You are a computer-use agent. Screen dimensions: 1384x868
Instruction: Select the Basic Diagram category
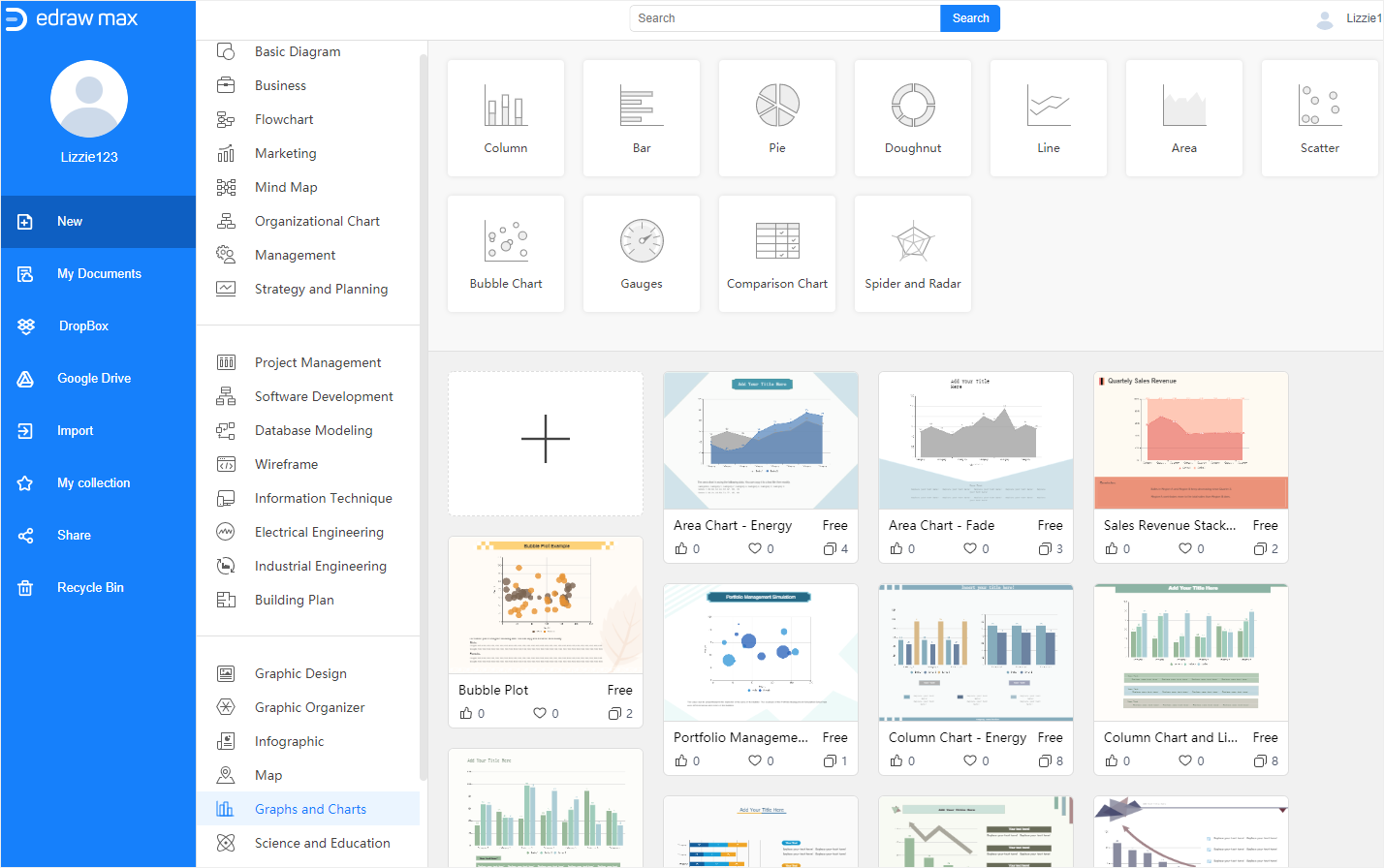pos(308,51)
